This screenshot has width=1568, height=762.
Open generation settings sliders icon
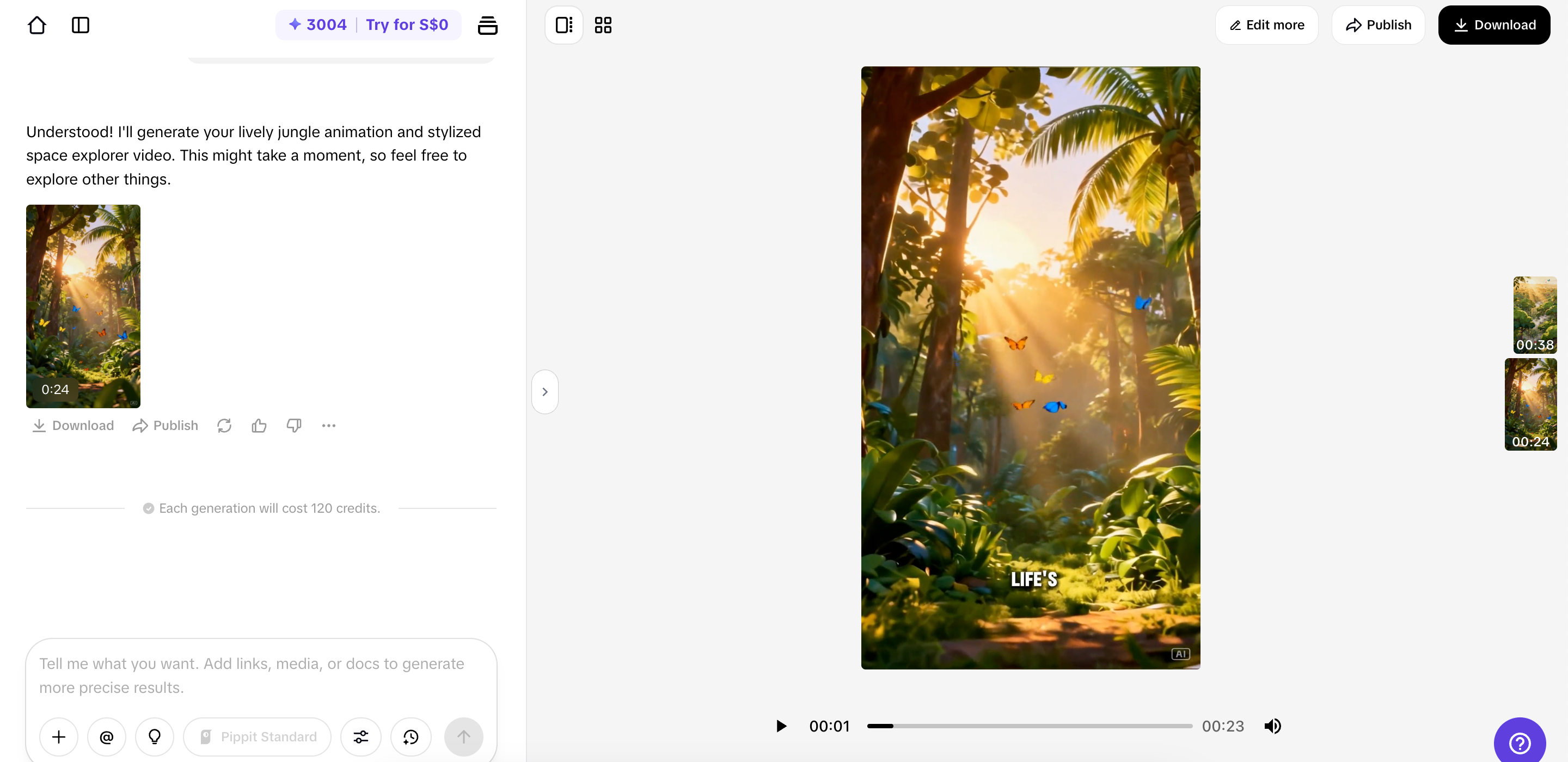pos(361,736)
